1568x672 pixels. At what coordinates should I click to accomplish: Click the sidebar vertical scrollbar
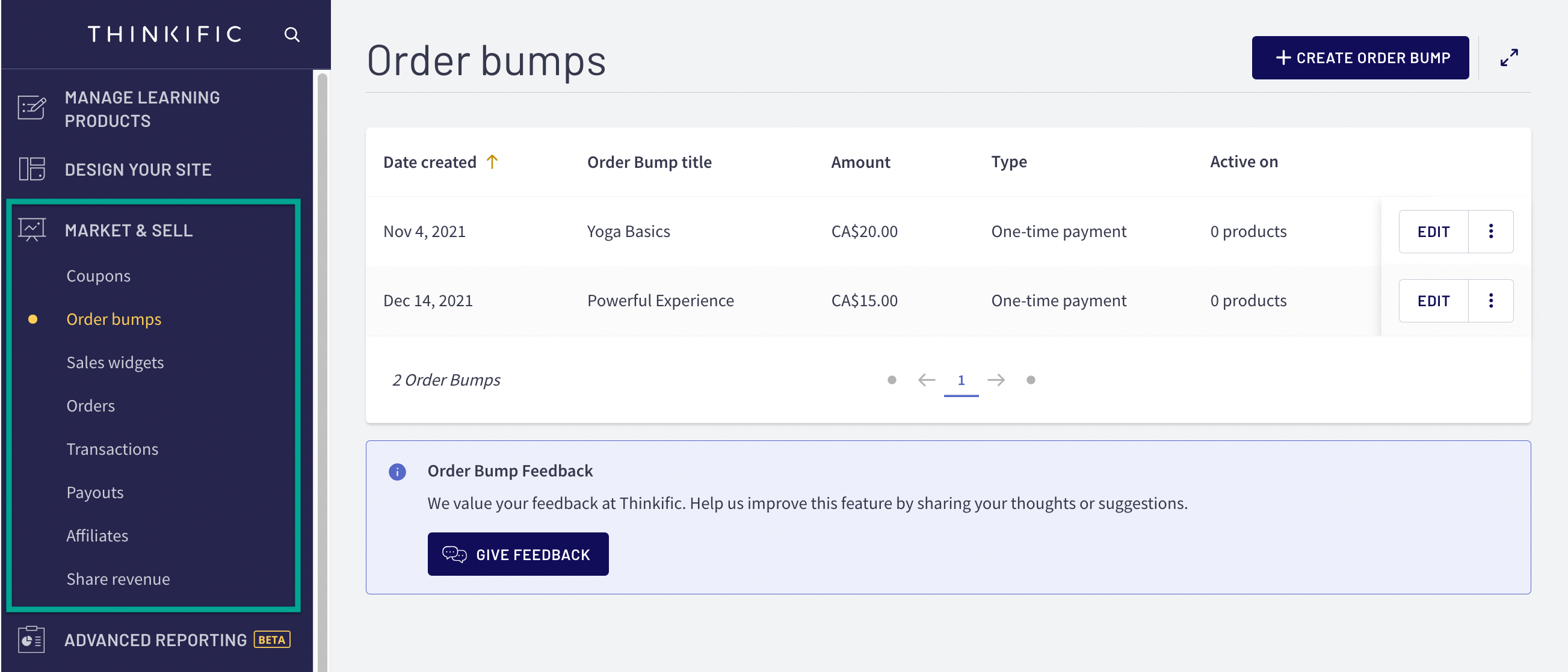point(322,371)
